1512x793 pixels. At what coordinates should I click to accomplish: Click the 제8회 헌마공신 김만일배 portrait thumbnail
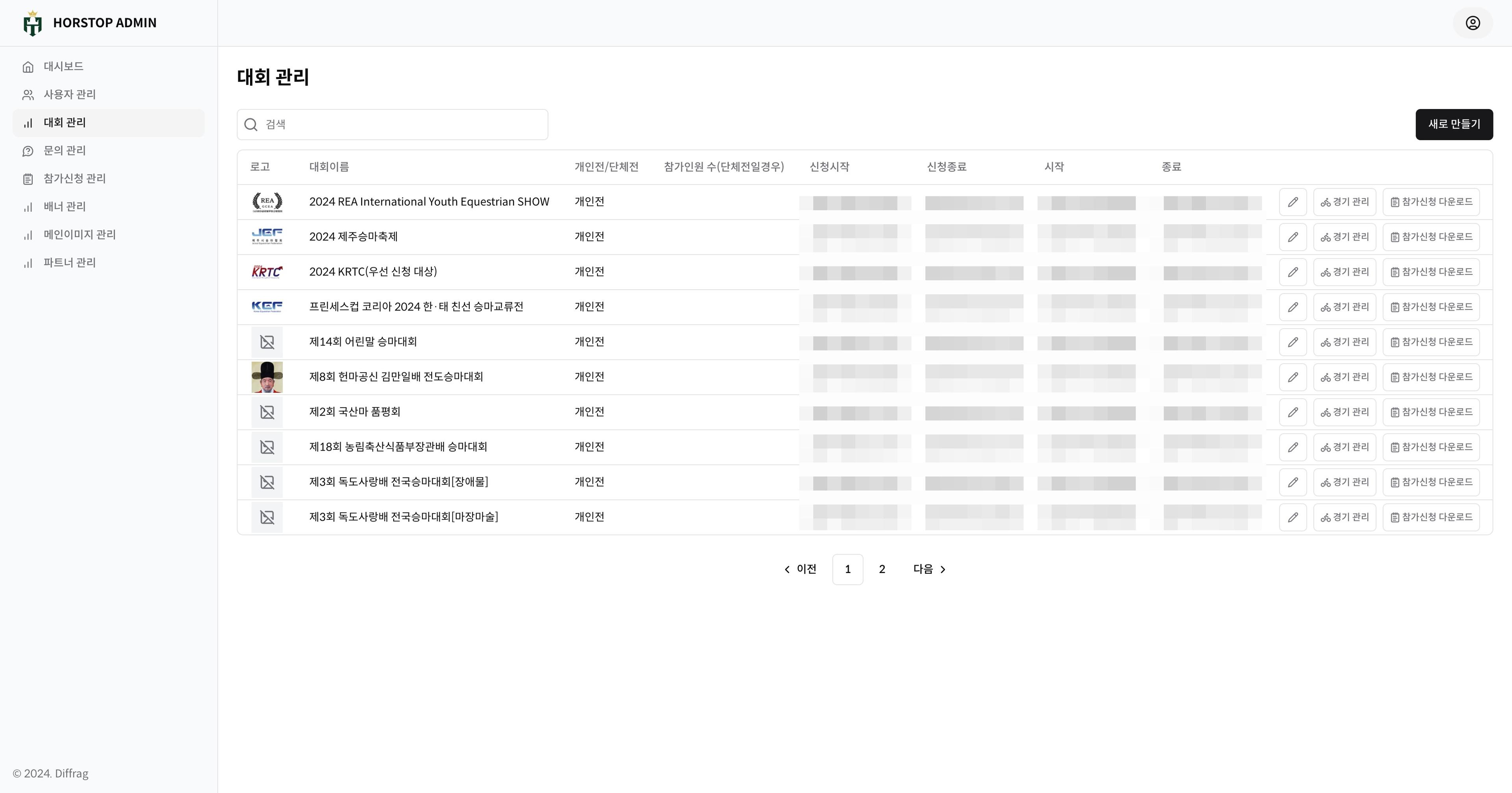pos(267,377)
